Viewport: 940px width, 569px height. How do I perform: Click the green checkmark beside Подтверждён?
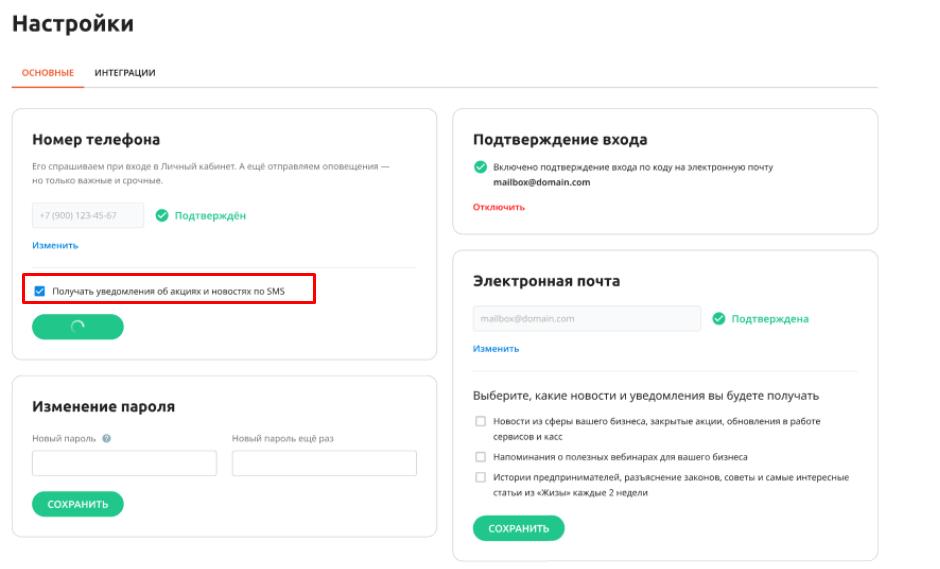coord(162,215)
